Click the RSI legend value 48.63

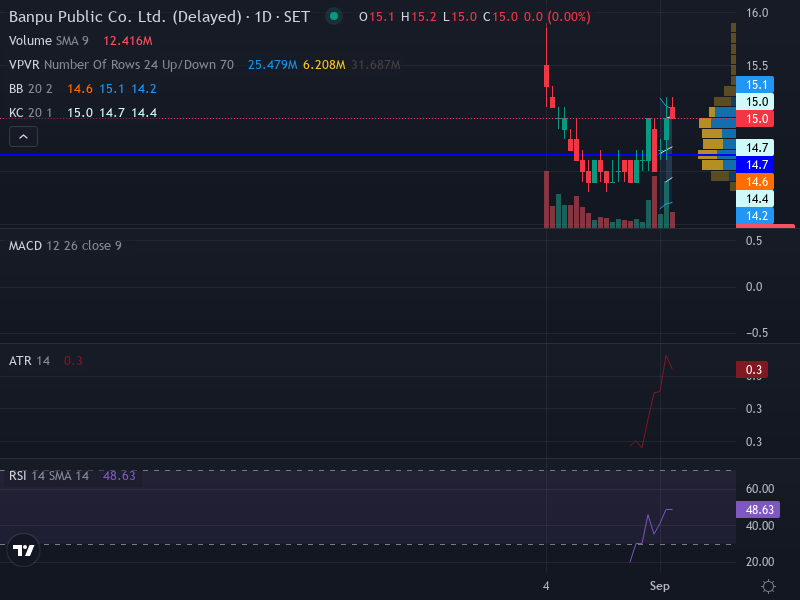119,476
